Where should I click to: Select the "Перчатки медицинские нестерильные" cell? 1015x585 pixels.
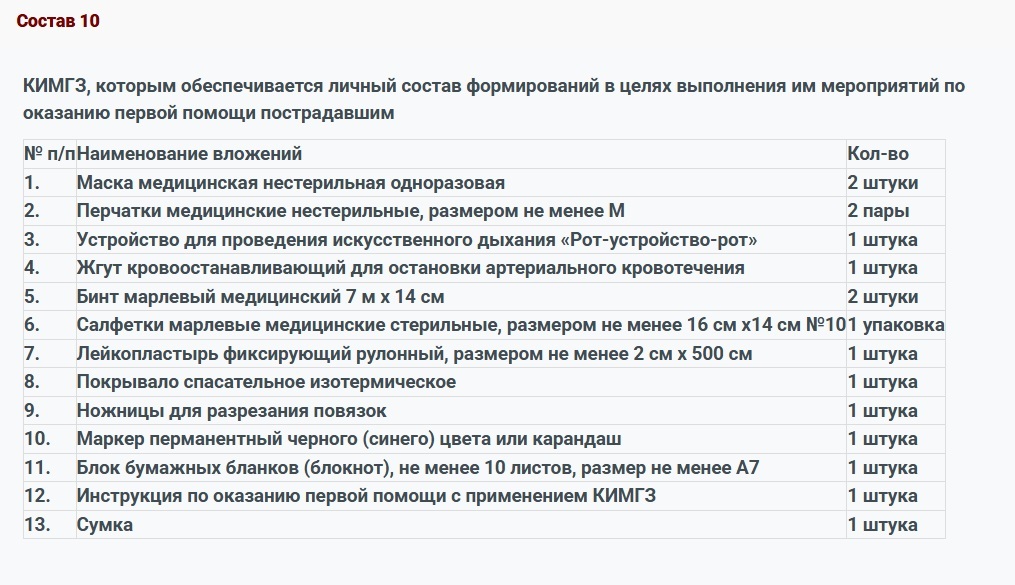click(x=350, y=211)
